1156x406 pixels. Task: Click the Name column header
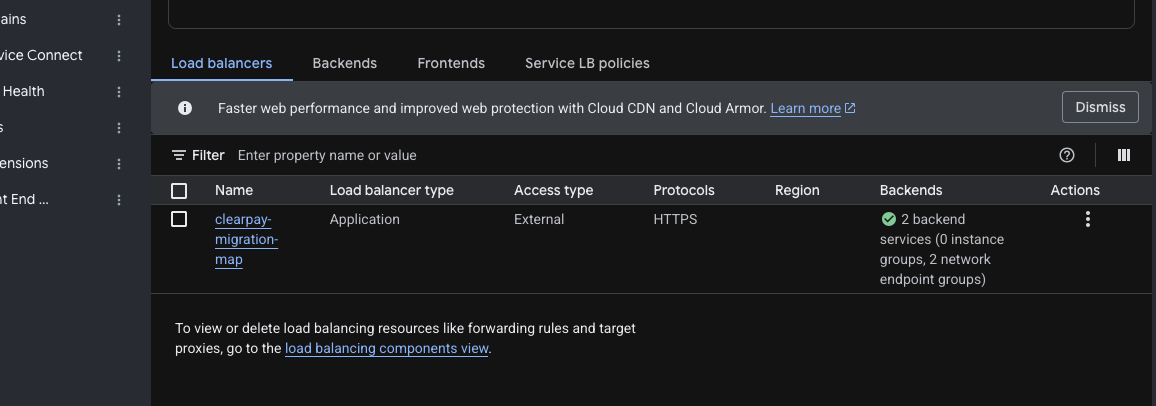pos(234,191)
